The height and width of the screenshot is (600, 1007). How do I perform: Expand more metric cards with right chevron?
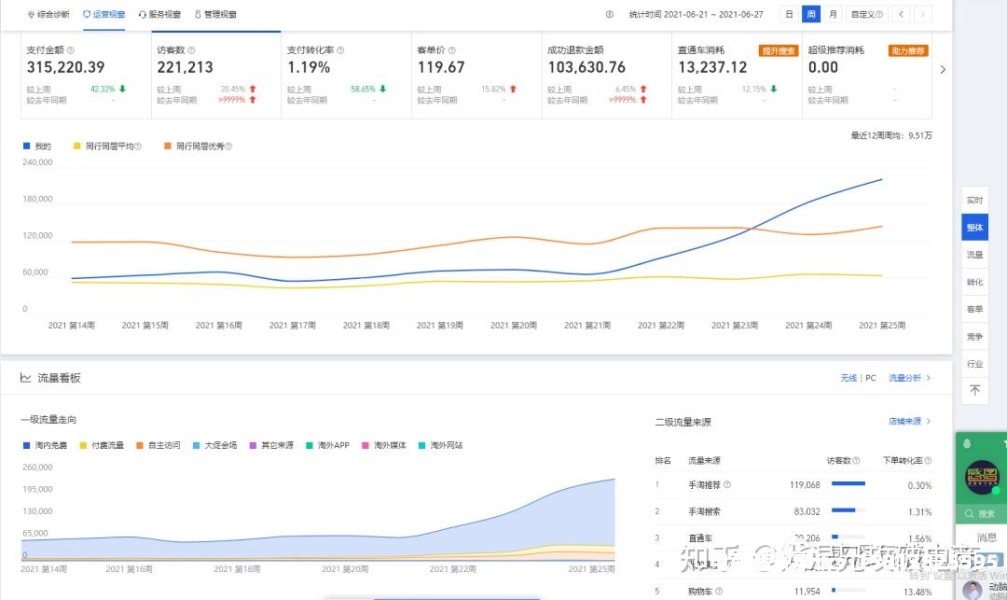click(942, 69)
